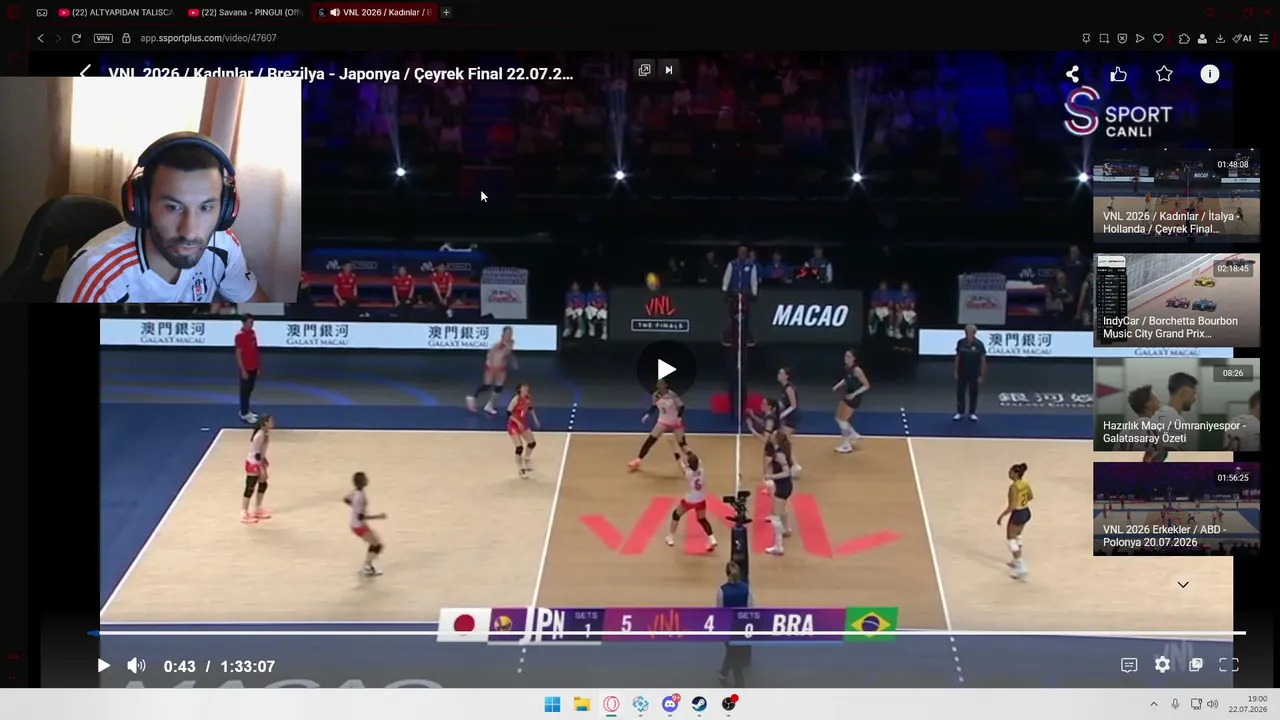Open the pop-out icon next to the title

coord(644,70)
